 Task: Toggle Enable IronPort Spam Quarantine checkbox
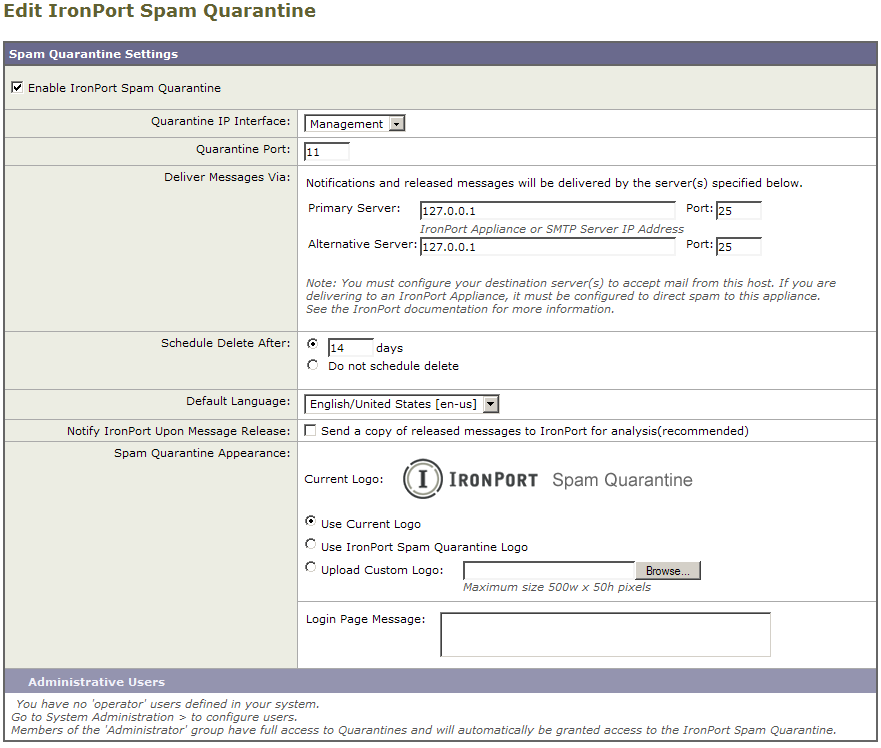(17, 87)
